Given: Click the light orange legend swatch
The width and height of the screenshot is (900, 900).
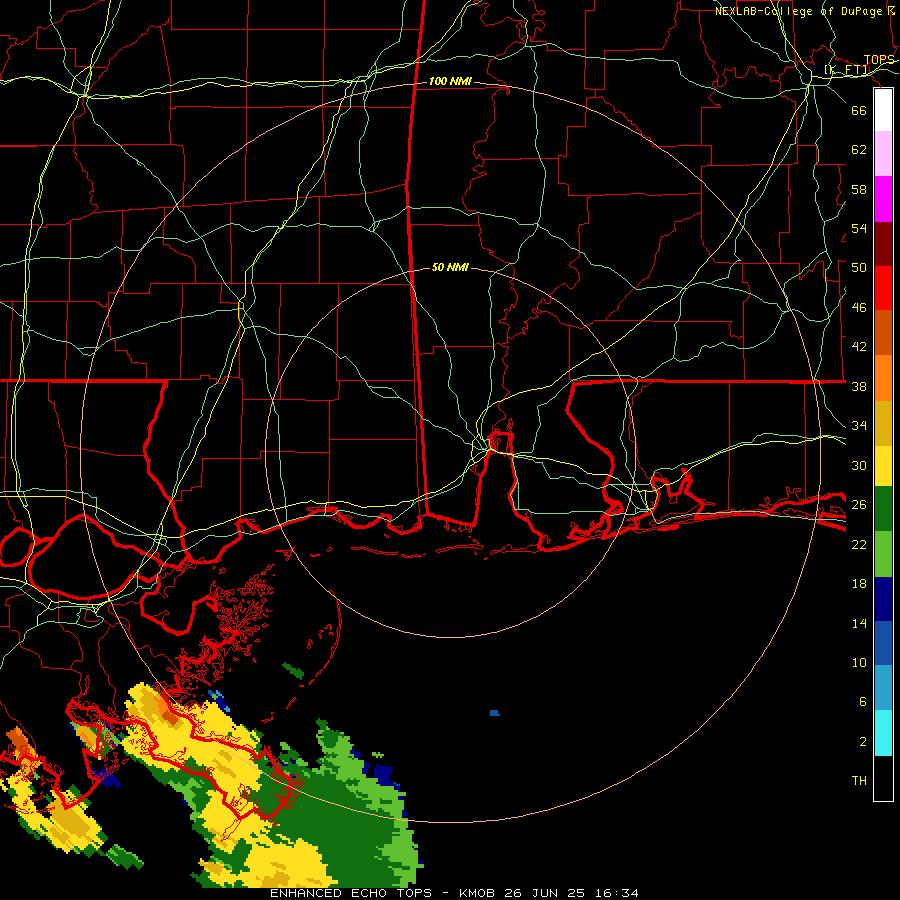Looking at the screenshot, I should [x=883, y=378].
